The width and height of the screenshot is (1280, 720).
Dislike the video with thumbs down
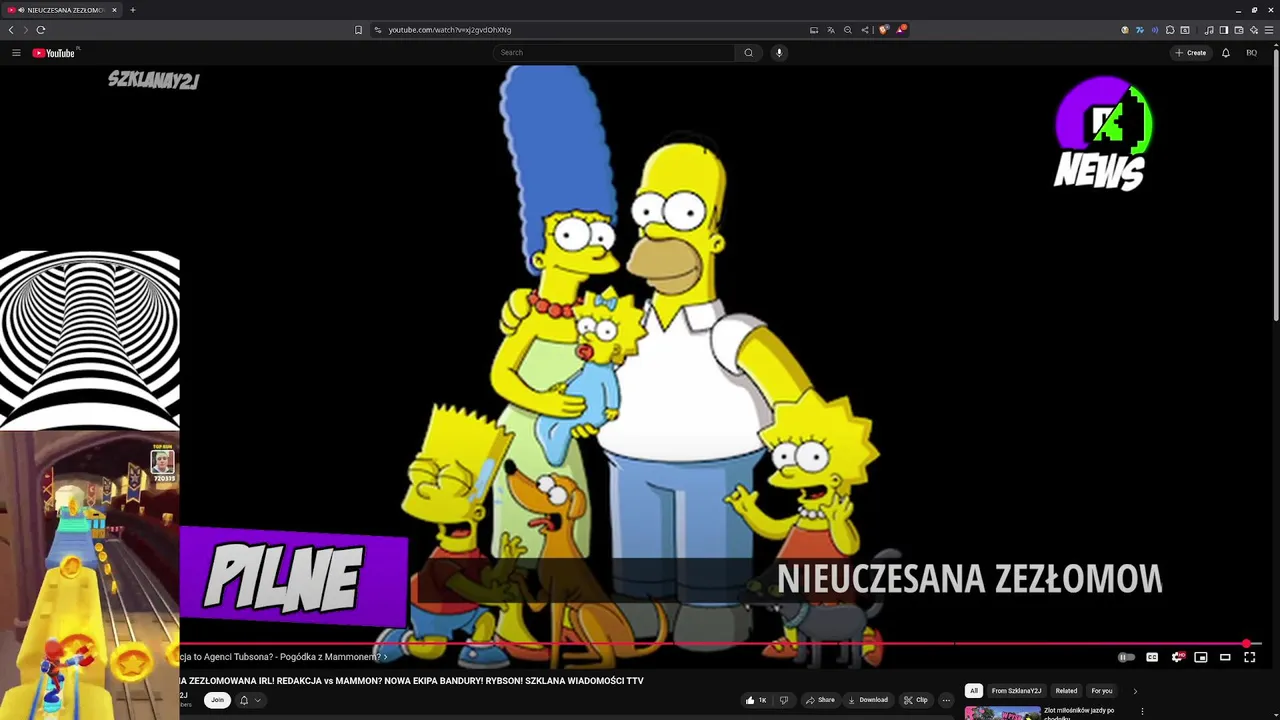pyautogui.click(x=784, y=700)
